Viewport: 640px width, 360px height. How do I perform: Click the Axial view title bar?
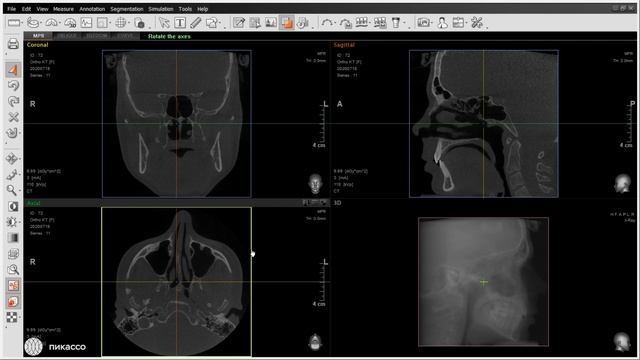[176, 203]
